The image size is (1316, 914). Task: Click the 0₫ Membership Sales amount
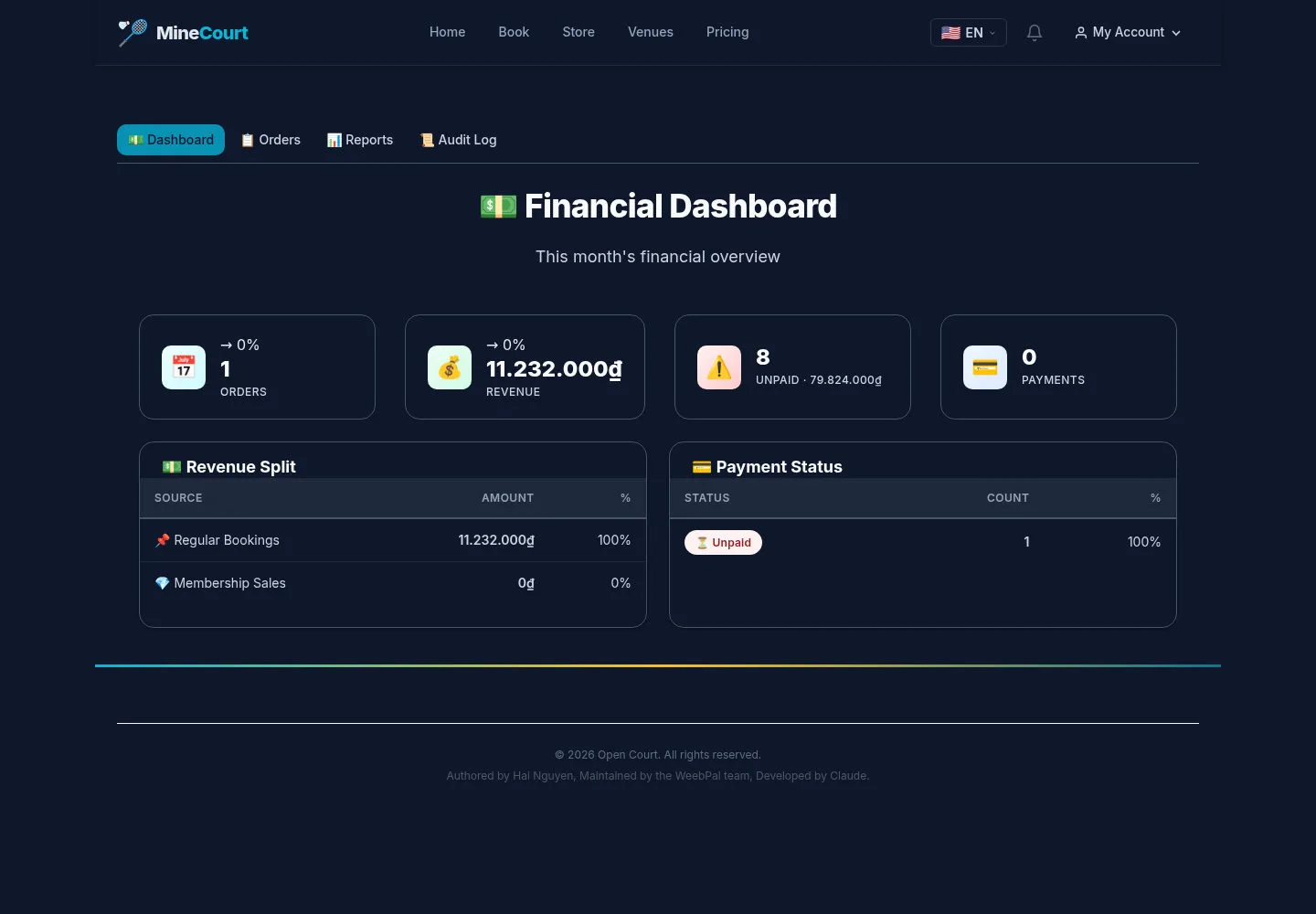point(526,583)
